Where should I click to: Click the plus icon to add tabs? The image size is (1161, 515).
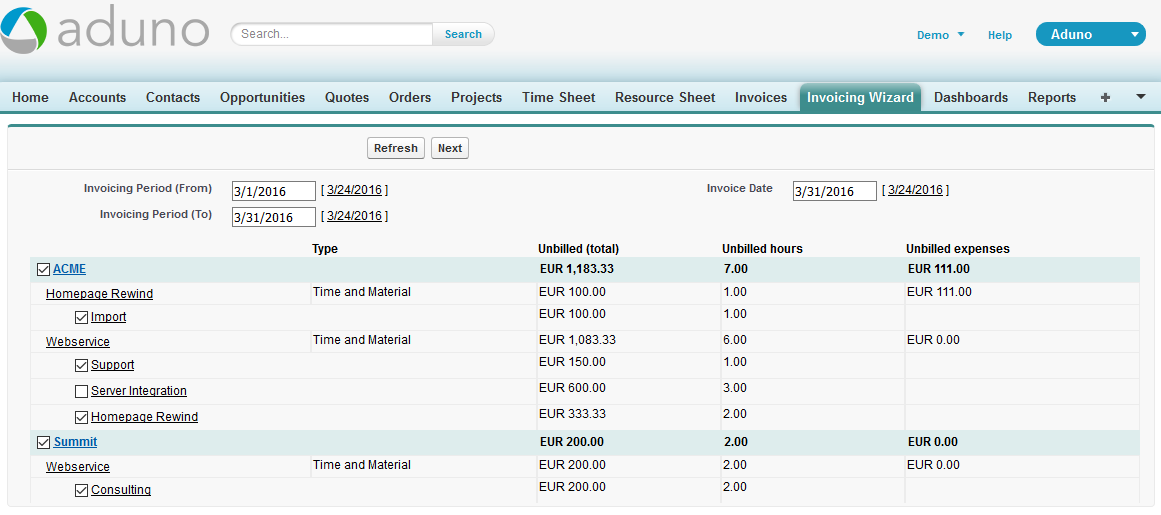(x=1105, y=97)
